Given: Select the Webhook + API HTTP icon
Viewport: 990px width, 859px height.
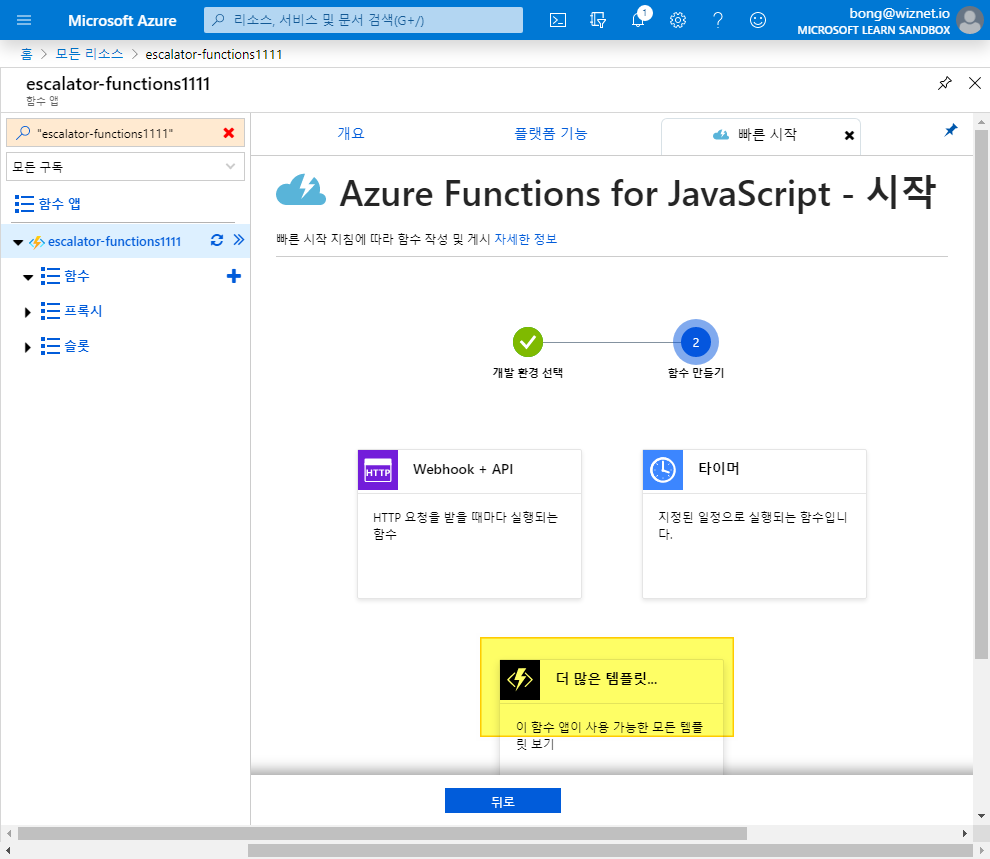Looking at the screenshot, I should [x=378, y=470].
